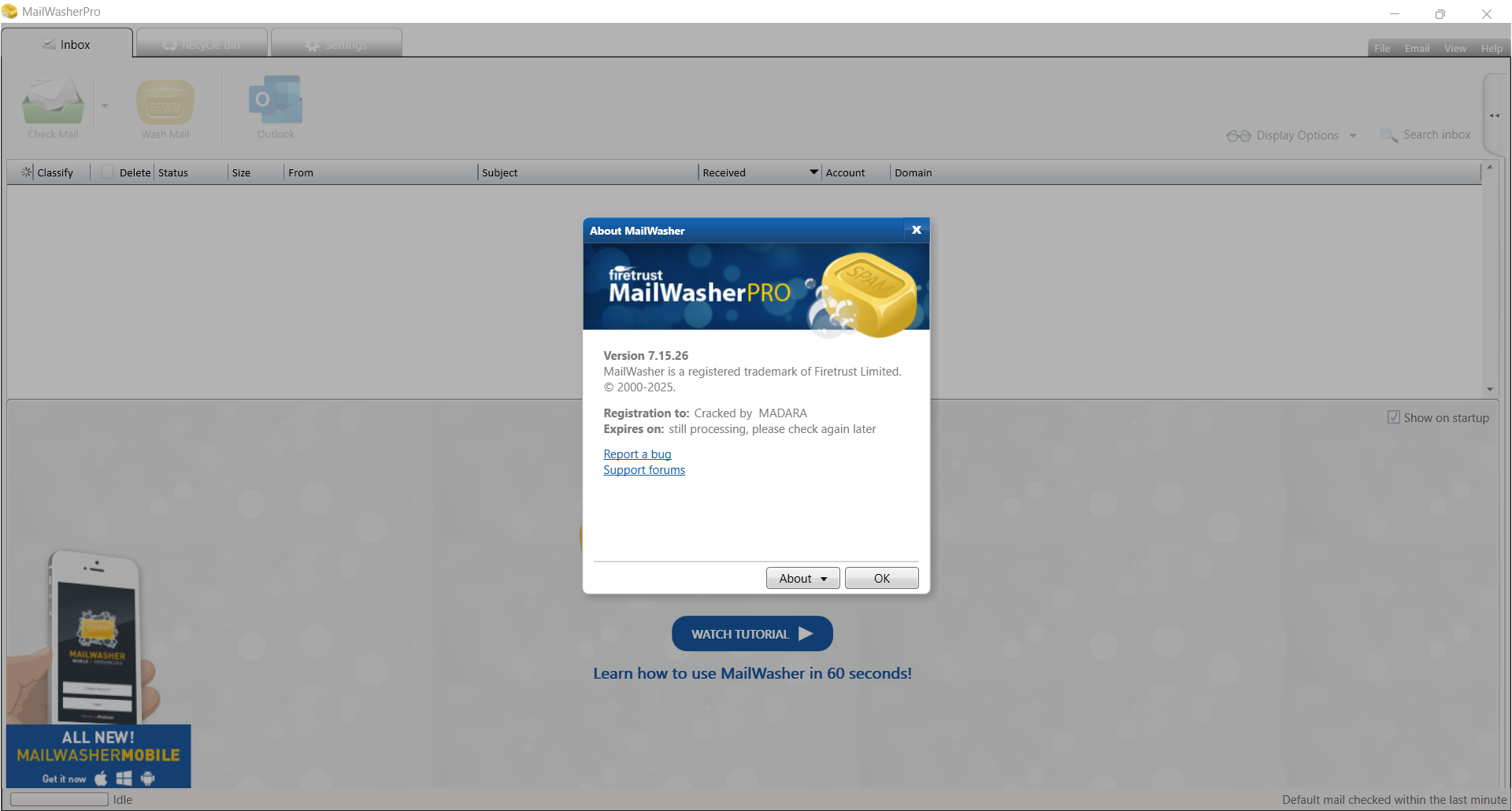Click the MailWasherPro title bar icon
Image resolution: width=1512 pixels, height=811 pixels.
click(9, 12)
